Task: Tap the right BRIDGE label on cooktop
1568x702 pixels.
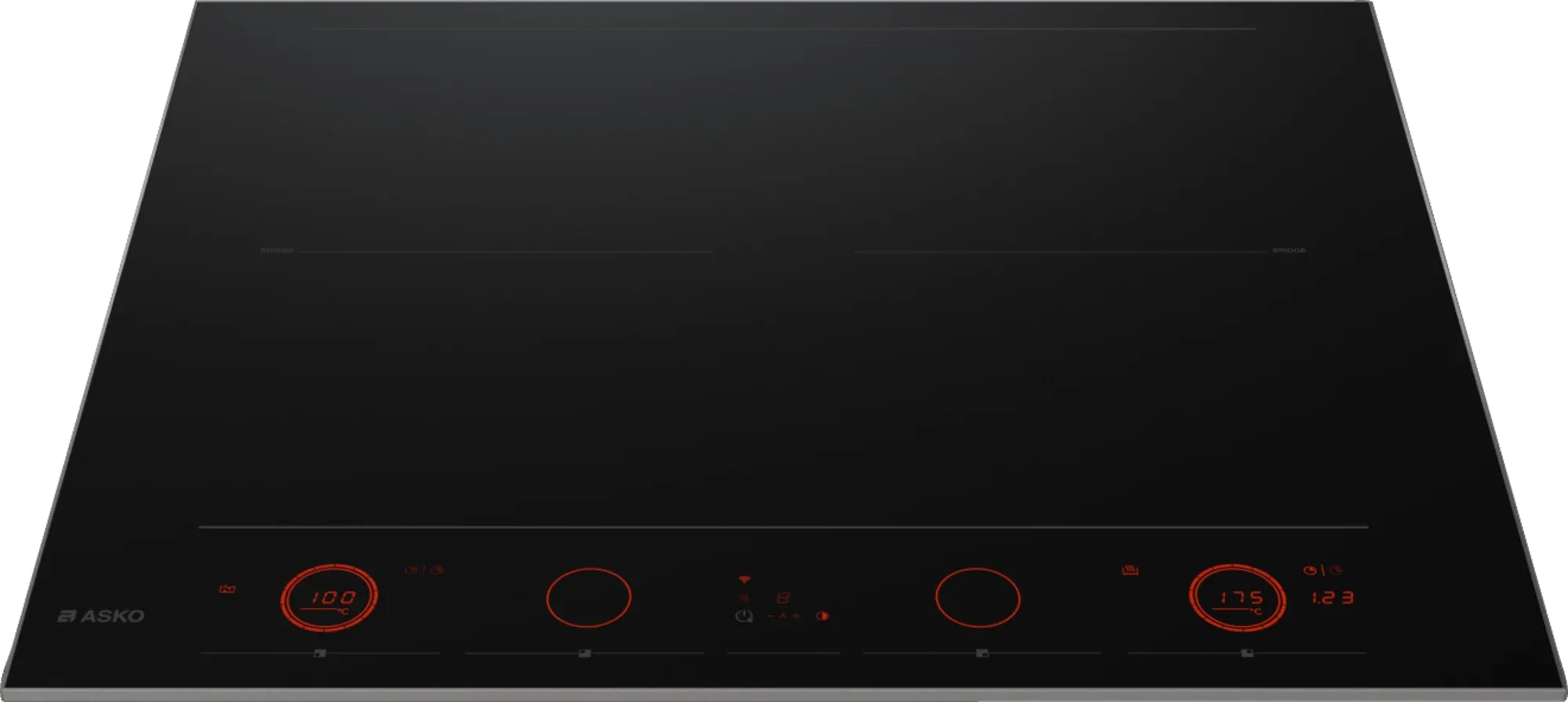Action: click(1289, 251)
